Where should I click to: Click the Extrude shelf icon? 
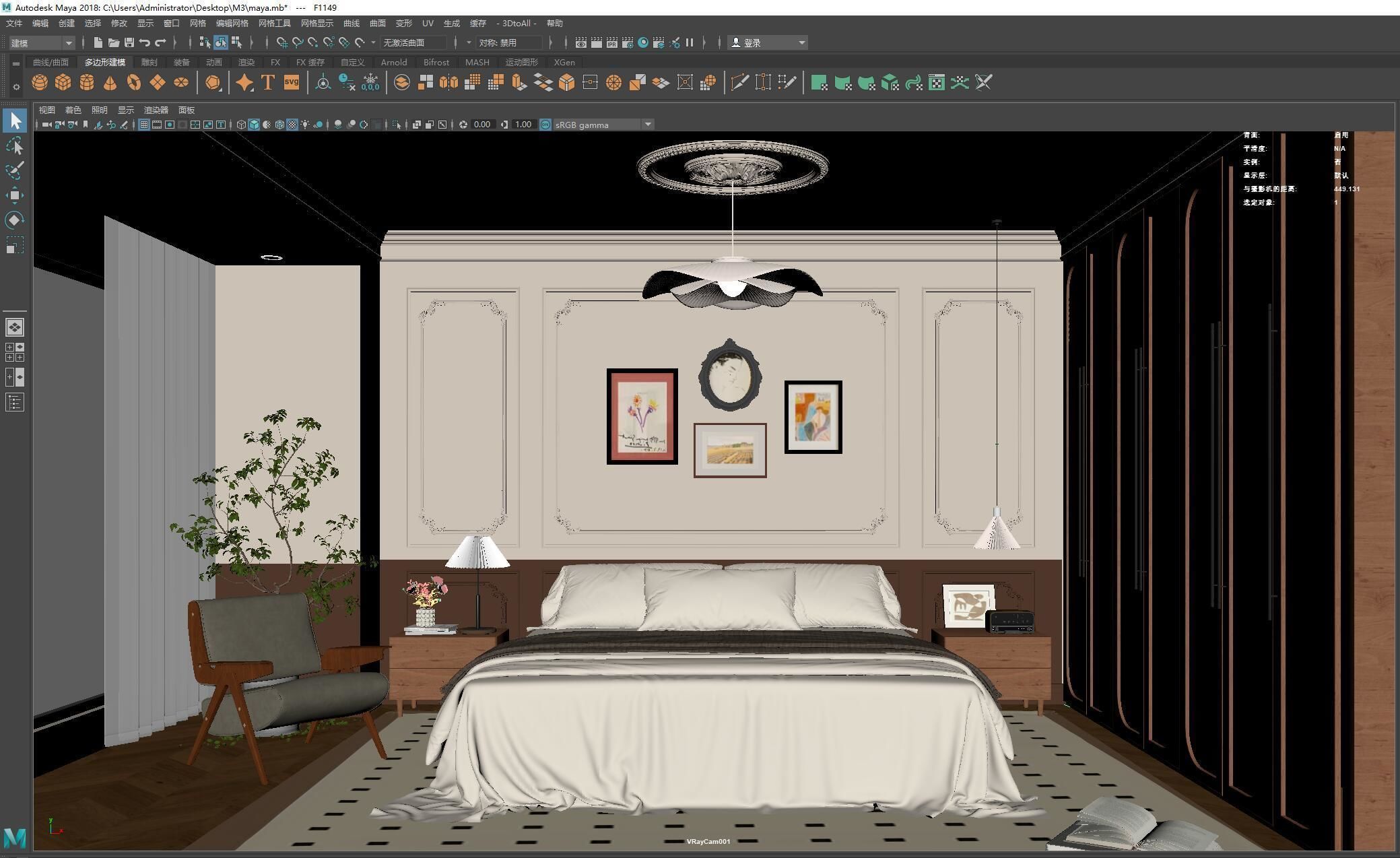[x=519, y=83]
